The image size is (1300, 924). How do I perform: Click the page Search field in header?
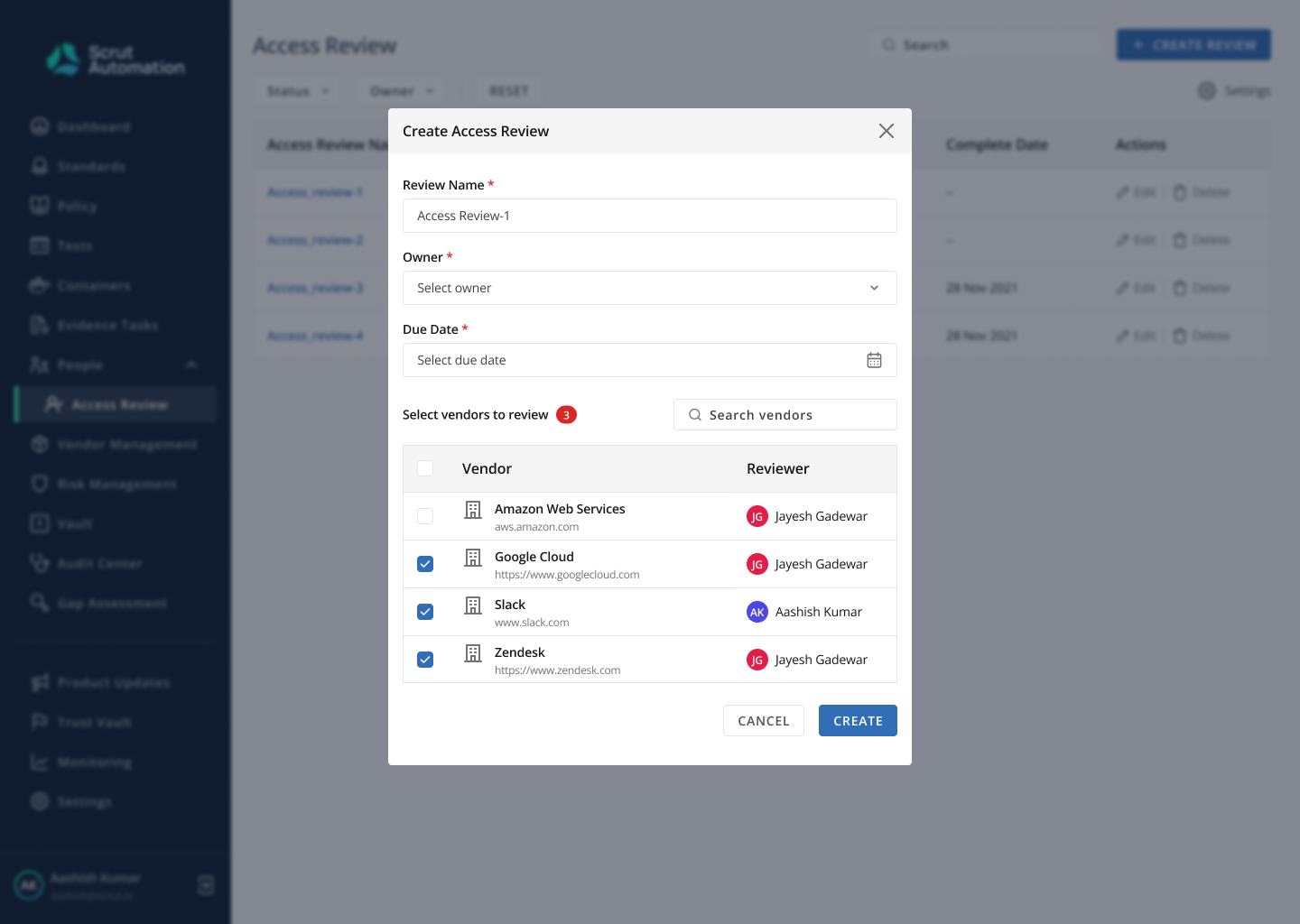click(x=986, y=45)
